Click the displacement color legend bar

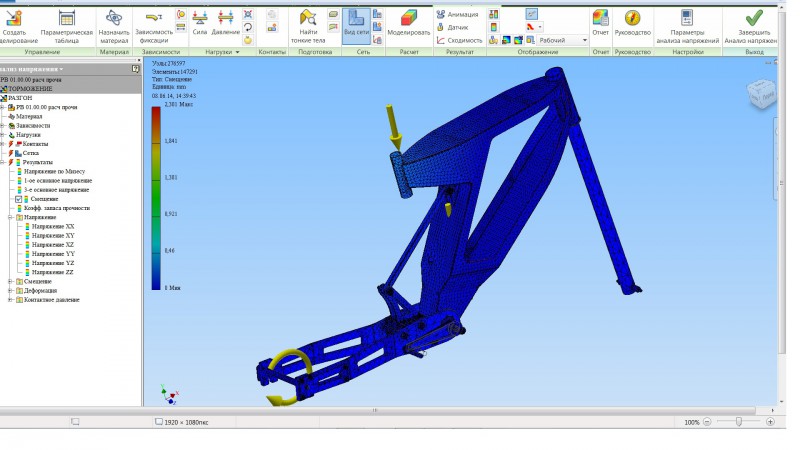[156, 198]
